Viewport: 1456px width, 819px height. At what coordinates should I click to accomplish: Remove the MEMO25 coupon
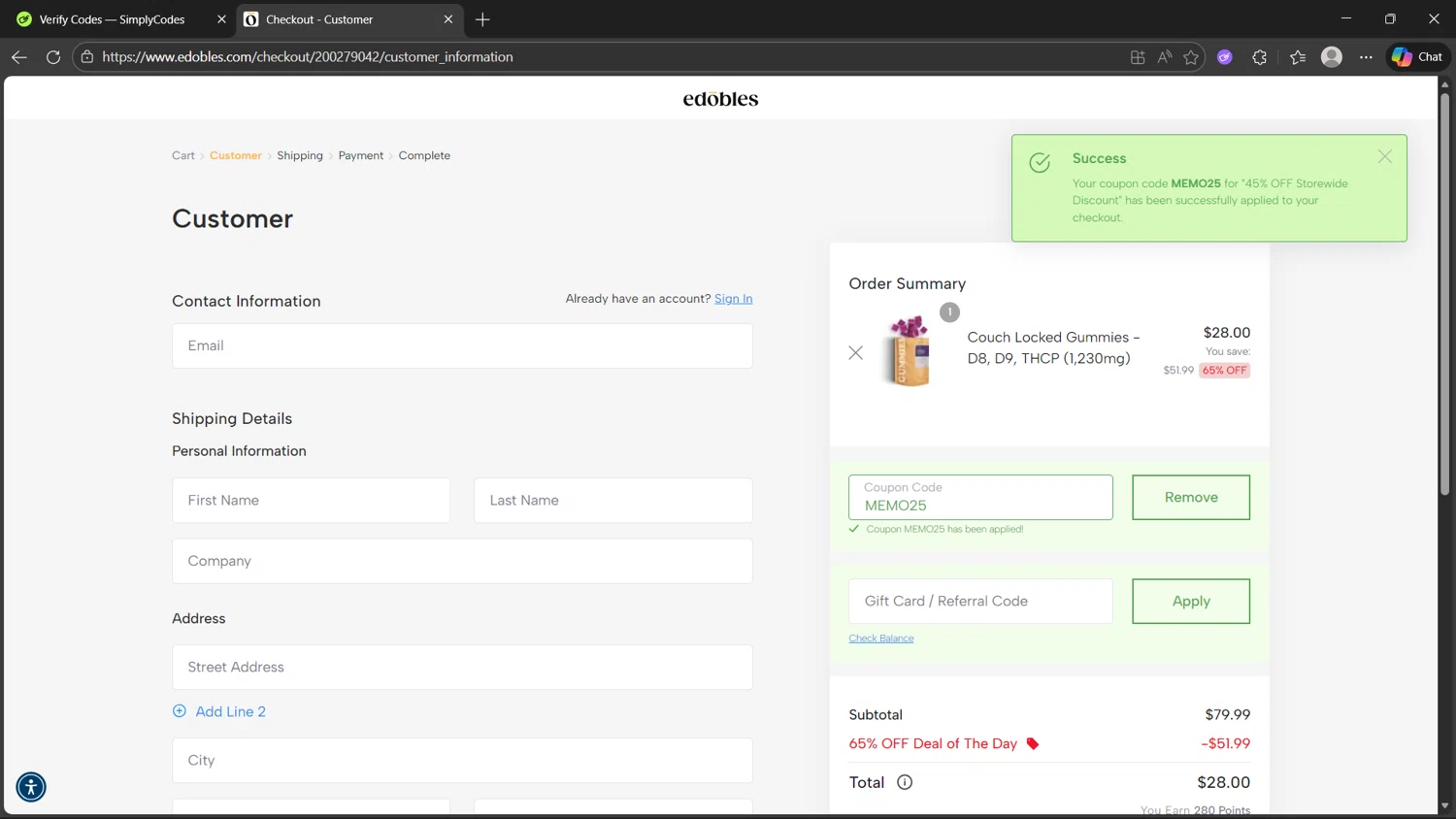[1191, 497]
